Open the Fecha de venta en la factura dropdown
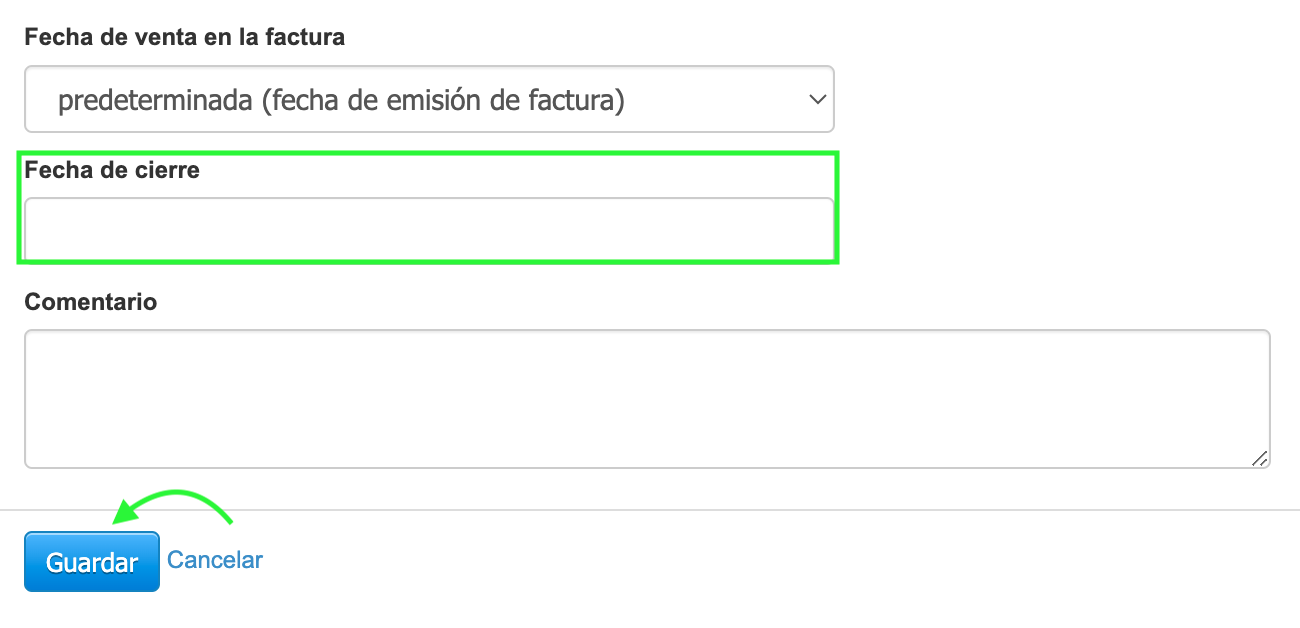Viewport: 1300px width, 628px height. click(x=429, y=99)
